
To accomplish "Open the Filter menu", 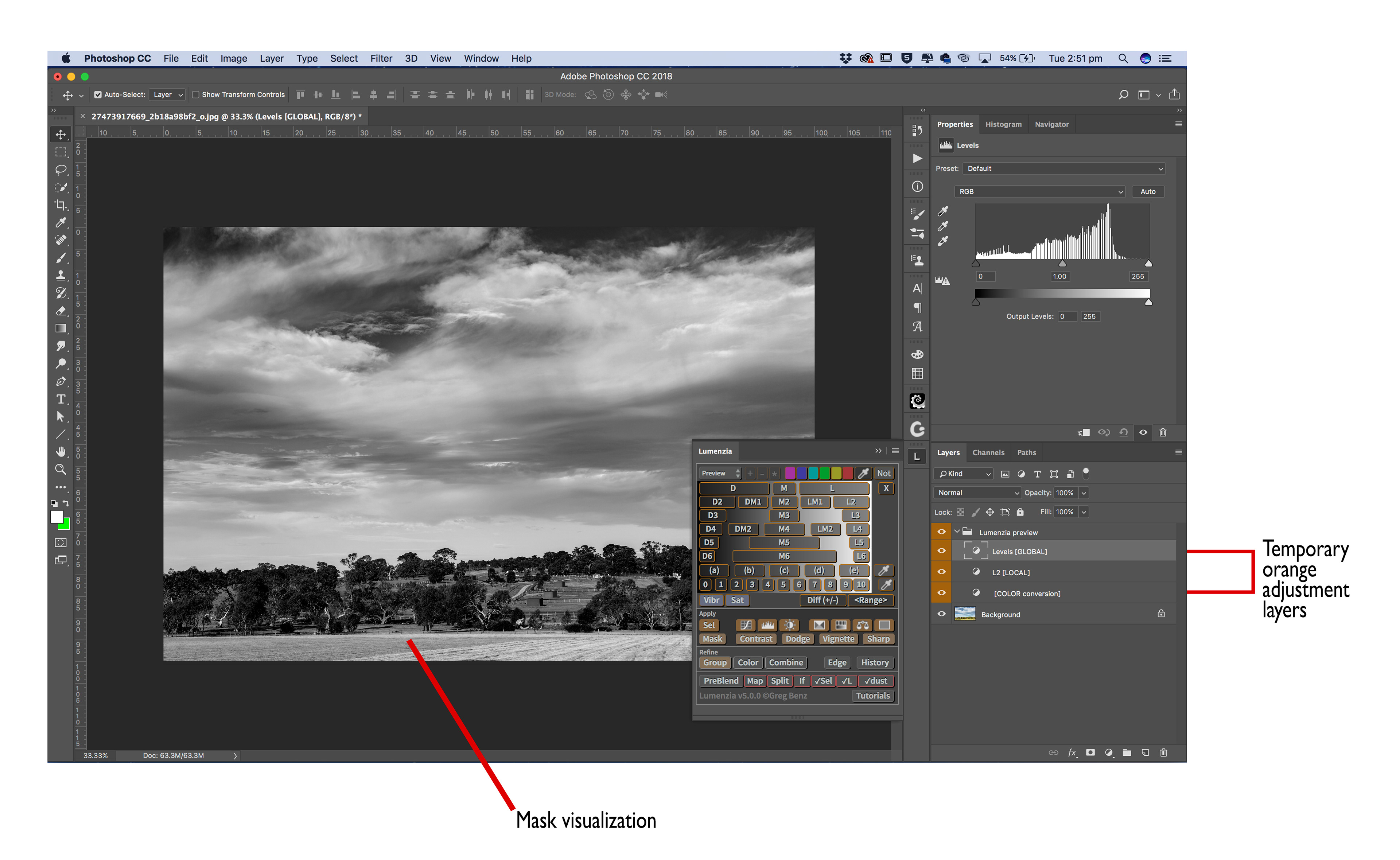I will pos(381,59).
